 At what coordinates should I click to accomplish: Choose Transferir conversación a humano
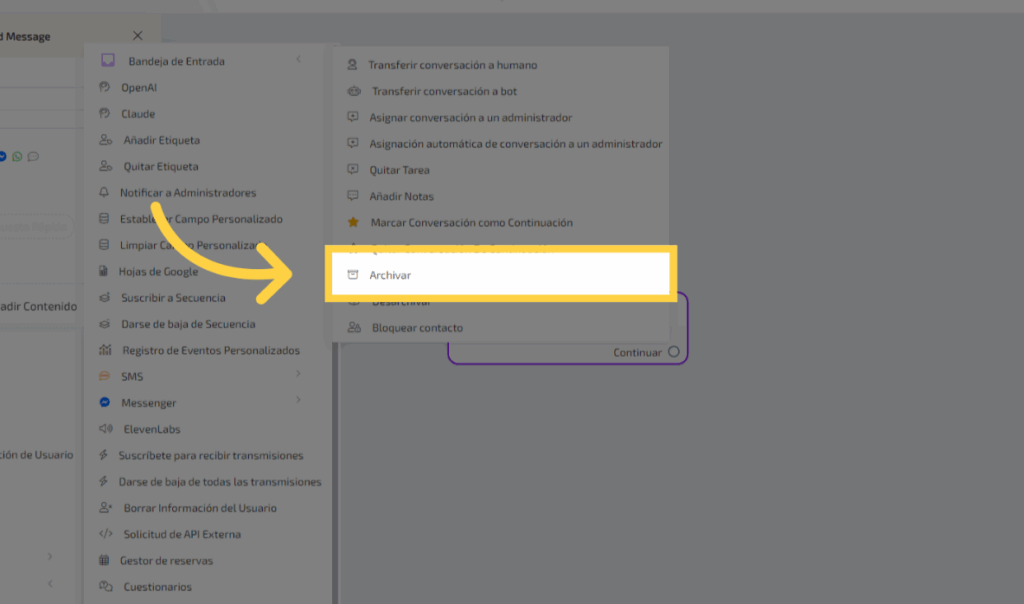pyautogui.click(x=452, y=65)
